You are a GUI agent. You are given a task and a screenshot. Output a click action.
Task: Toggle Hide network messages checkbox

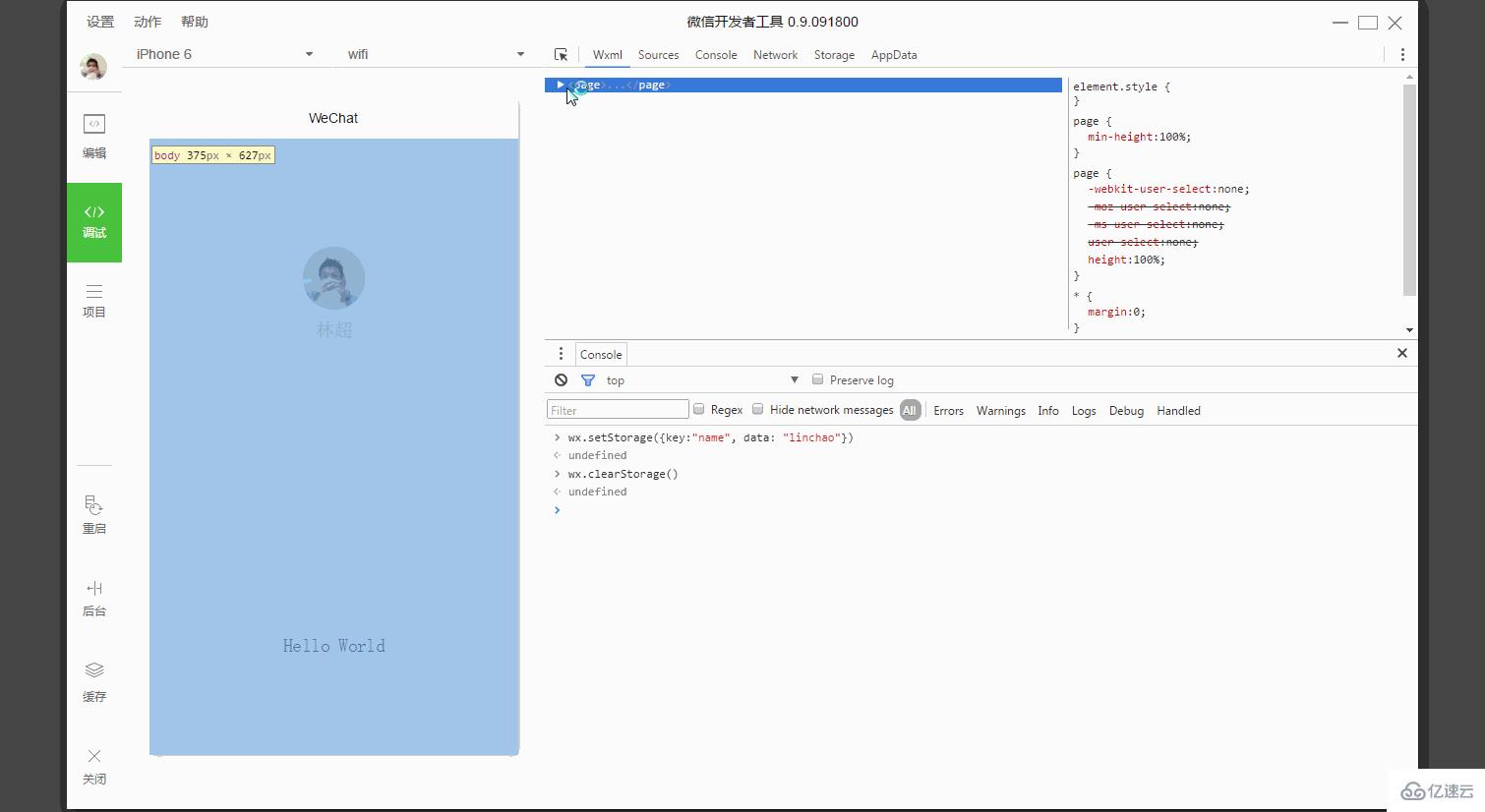pyautogui.click(x=757, y=409)
